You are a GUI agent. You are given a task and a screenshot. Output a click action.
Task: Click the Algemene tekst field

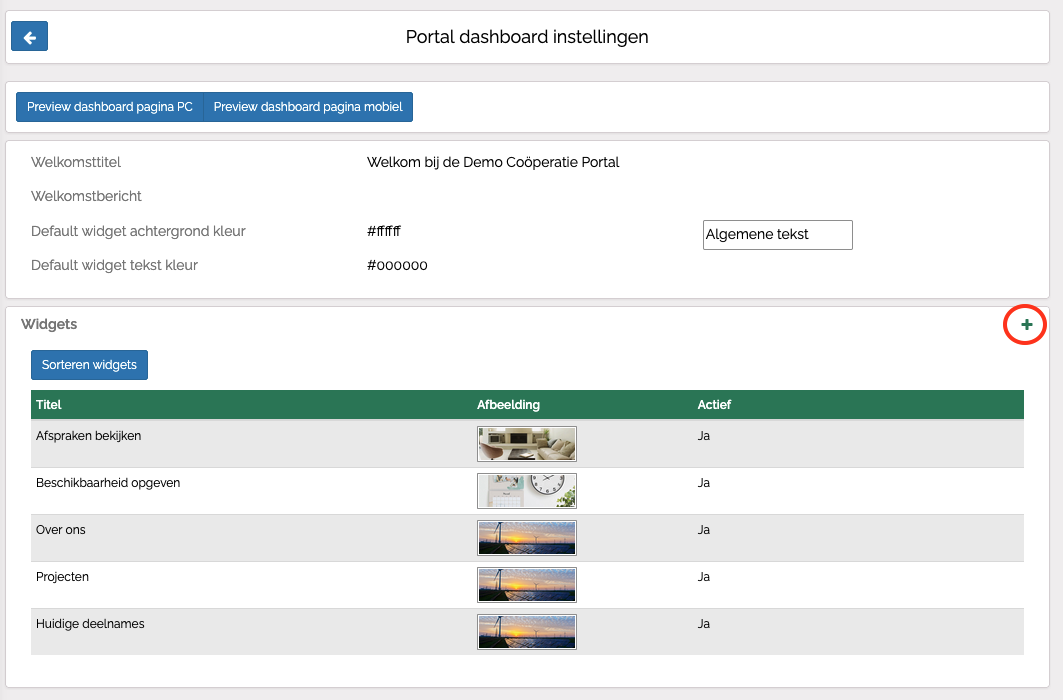(x=777, y=235)
